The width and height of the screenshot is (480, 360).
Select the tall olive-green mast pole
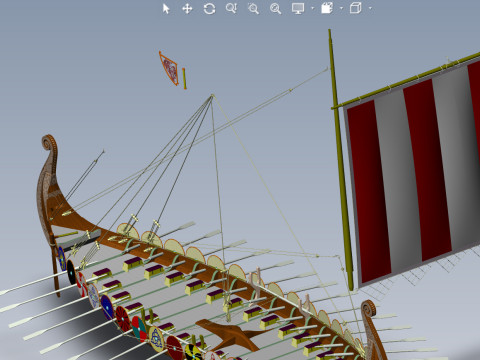pos(340,160)
